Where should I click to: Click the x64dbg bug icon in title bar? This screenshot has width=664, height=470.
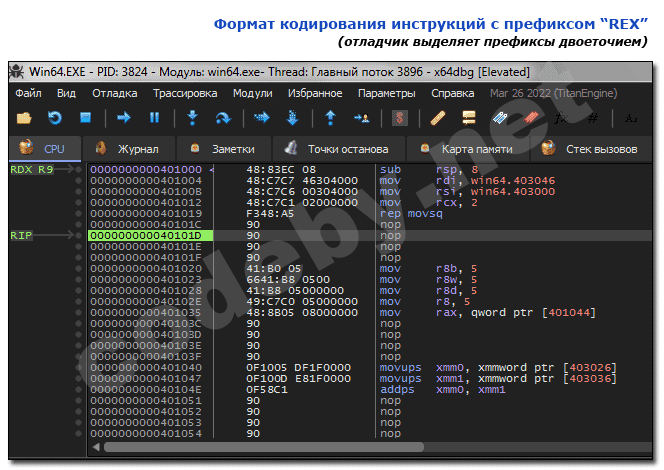(17, 72)
